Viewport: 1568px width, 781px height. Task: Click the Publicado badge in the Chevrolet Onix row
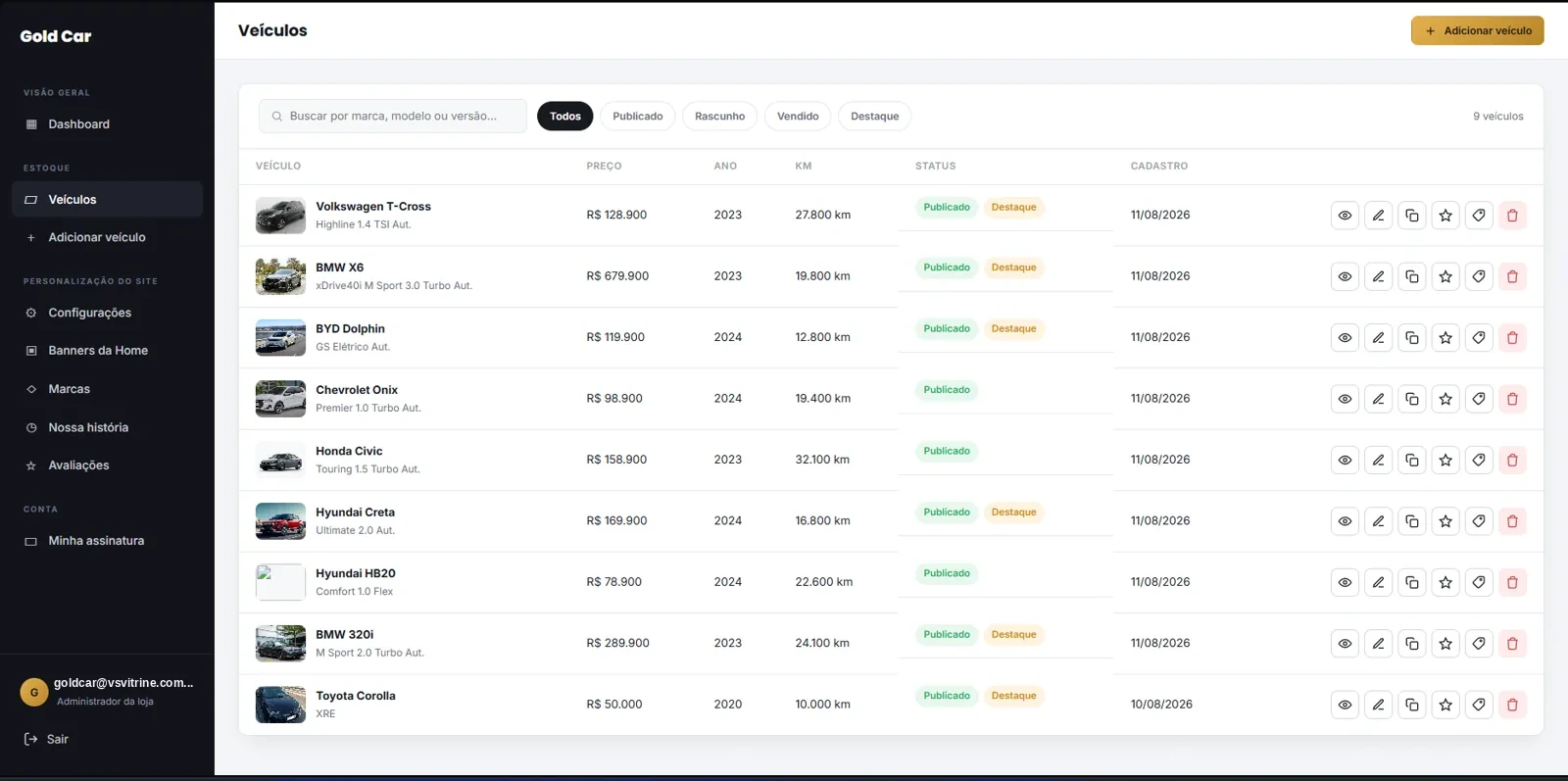(x=947, y=390)
